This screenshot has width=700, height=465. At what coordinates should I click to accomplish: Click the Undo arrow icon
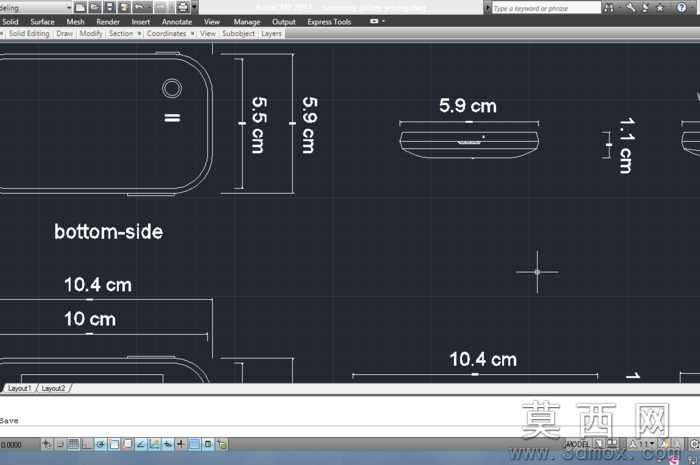(140, 7)
